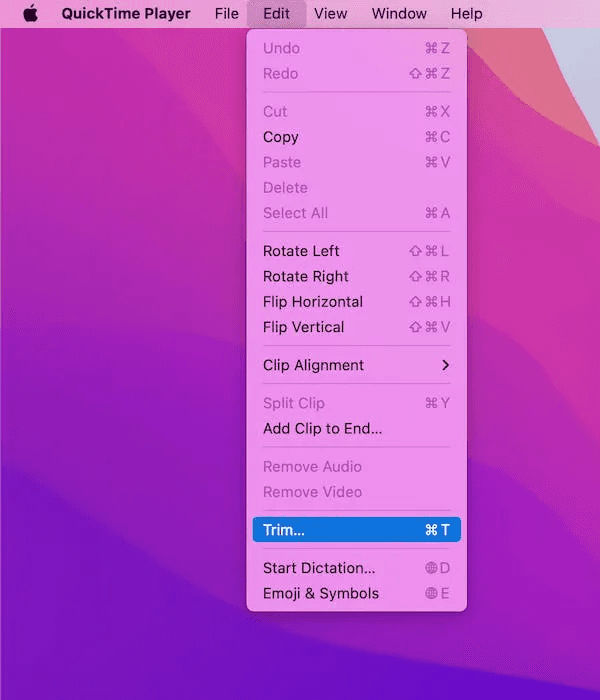Click the dimmed Remove Audio item
The width and height of the screenshot is (600, 700).
click(x=356, y=467)
